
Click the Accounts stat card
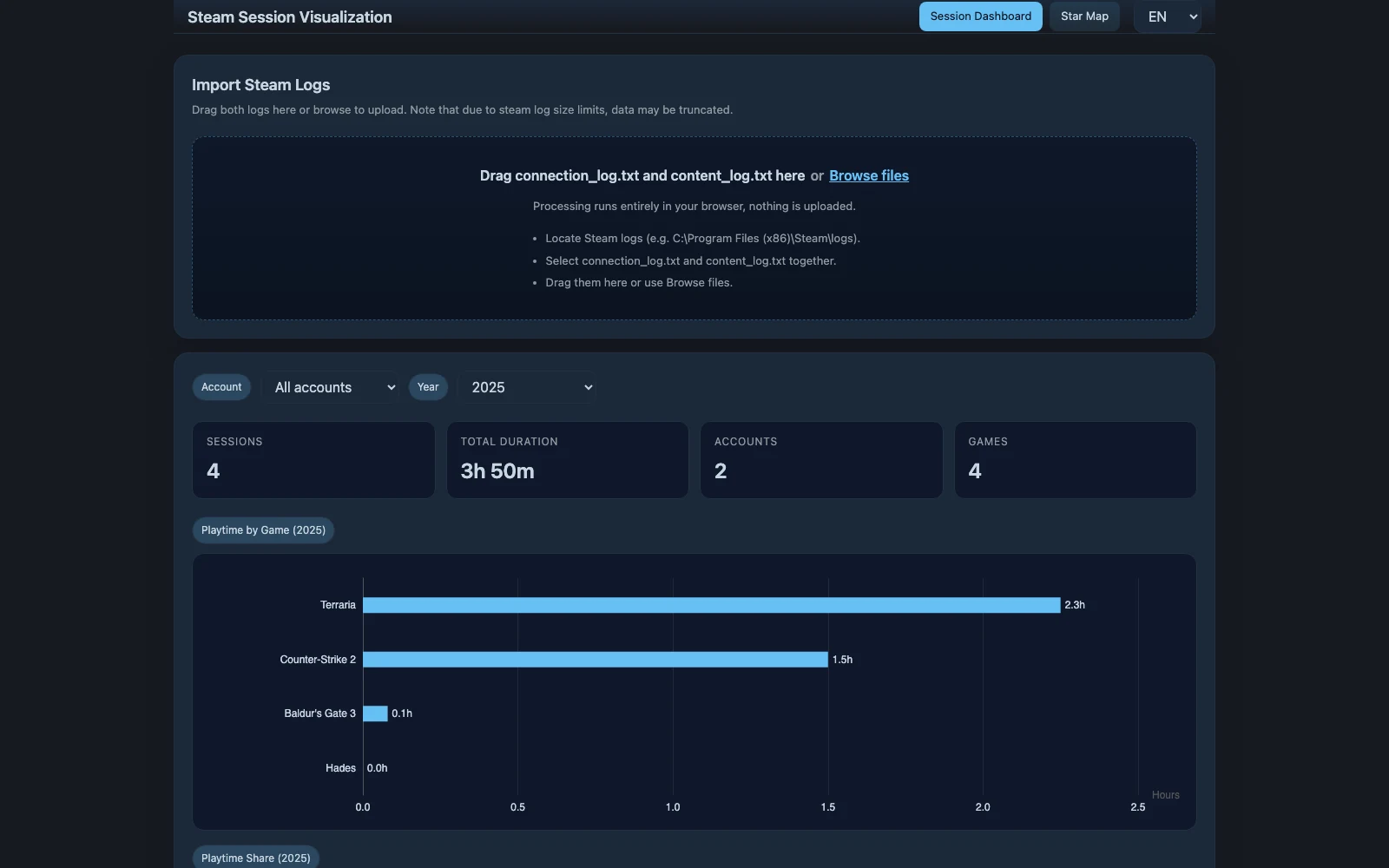(821, 460)
